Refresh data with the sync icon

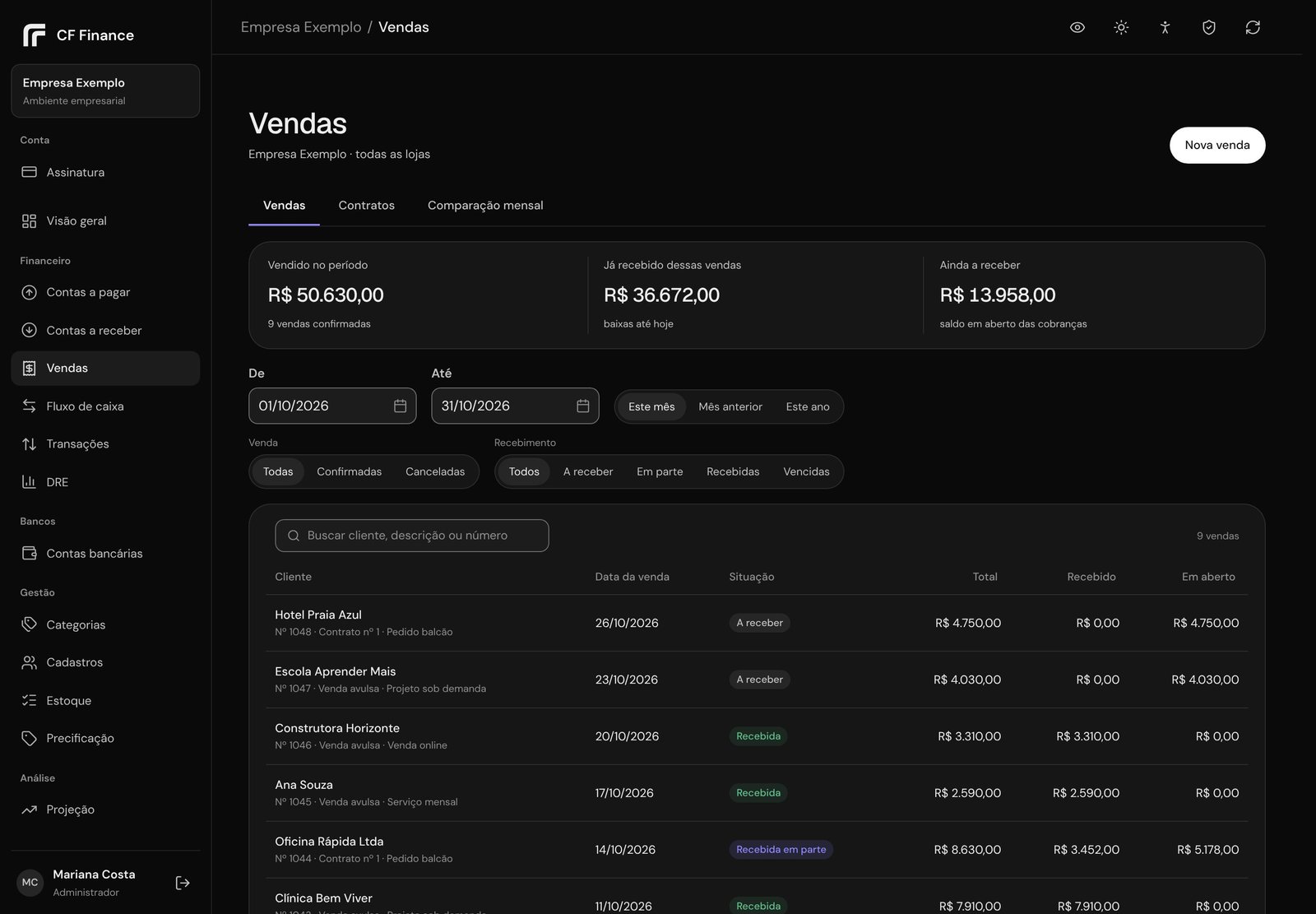(1253, 27)
